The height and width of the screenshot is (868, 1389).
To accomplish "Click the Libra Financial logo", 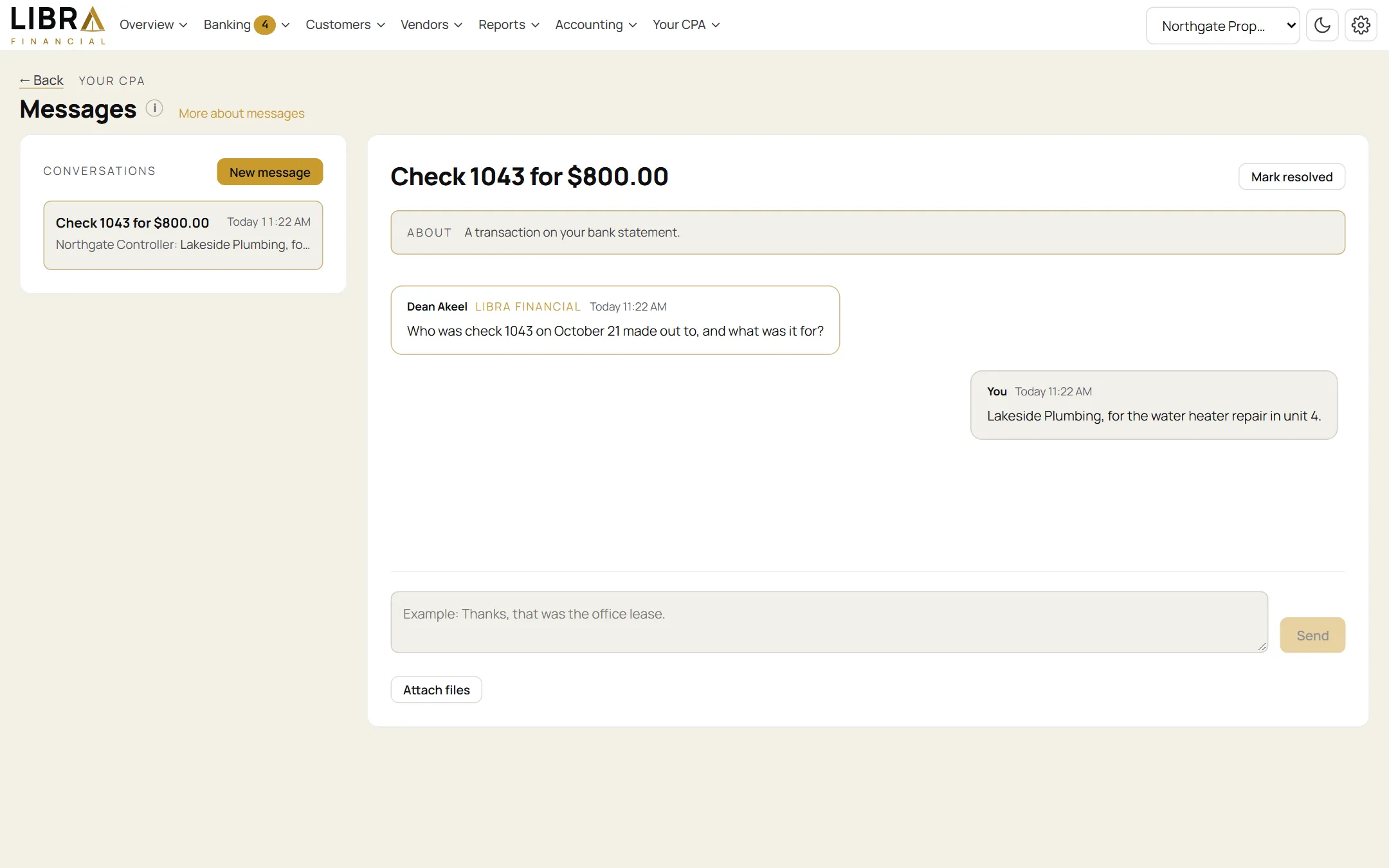I will tap(58, 25).
